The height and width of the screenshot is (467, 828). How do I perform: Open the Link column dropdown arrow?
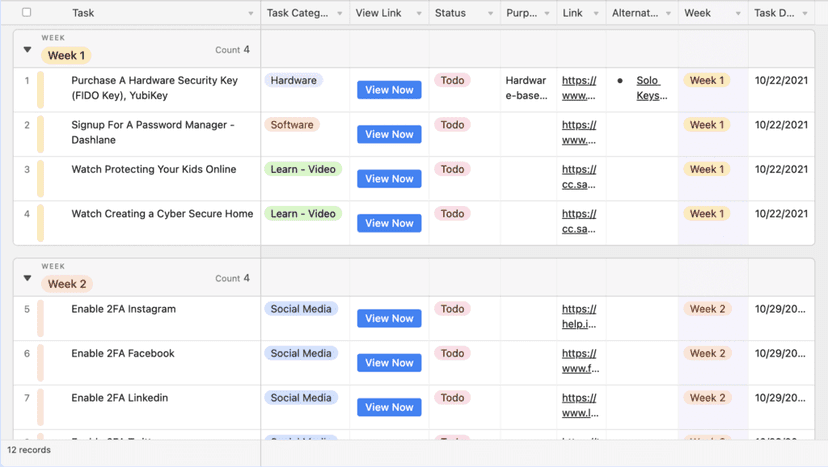click(596, 14)
